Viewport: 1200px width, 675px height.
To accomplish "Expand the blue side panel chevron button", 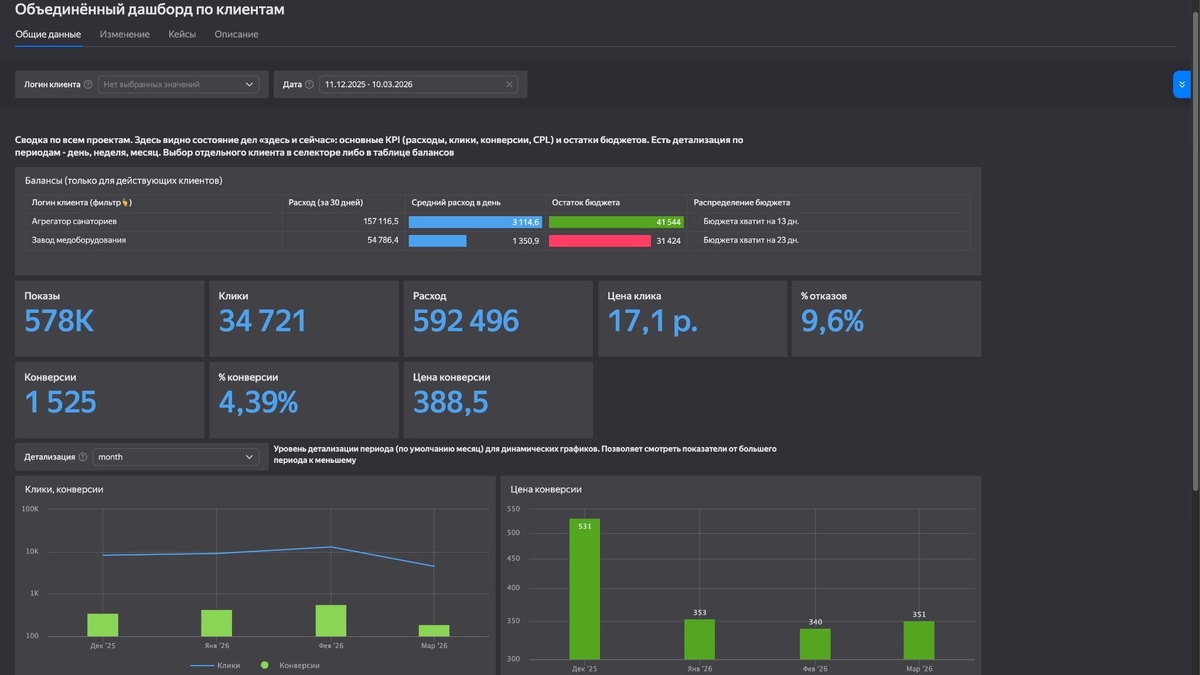I will (1182, 84).
